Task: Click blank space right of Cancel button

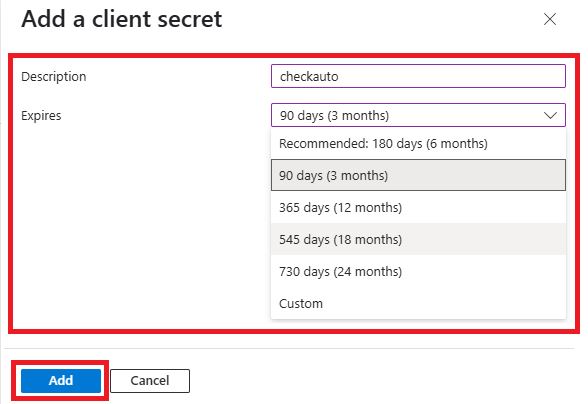Action: tap(375, 381)
